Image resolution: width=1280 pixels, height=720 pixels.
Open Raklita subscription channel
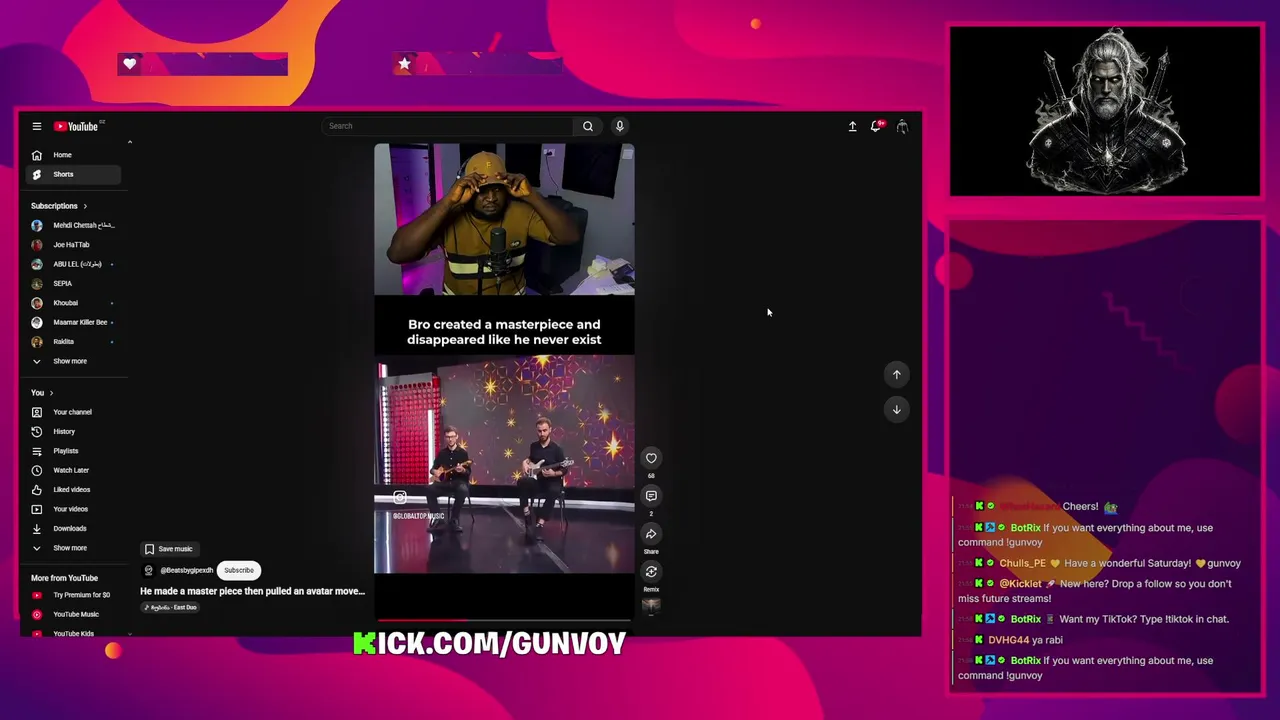coord(75,342)
